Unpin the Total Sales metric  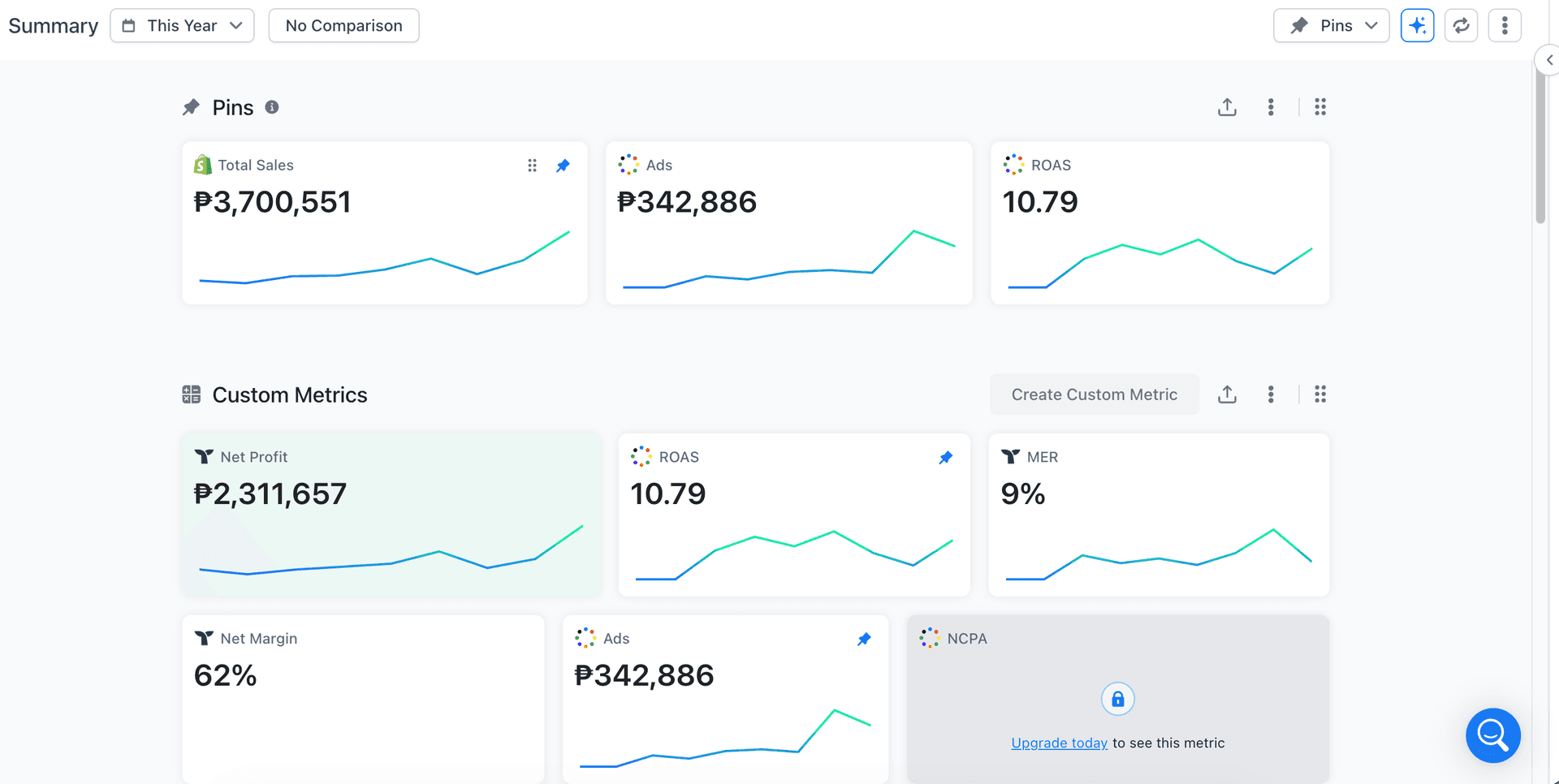[x=563, y=165]
